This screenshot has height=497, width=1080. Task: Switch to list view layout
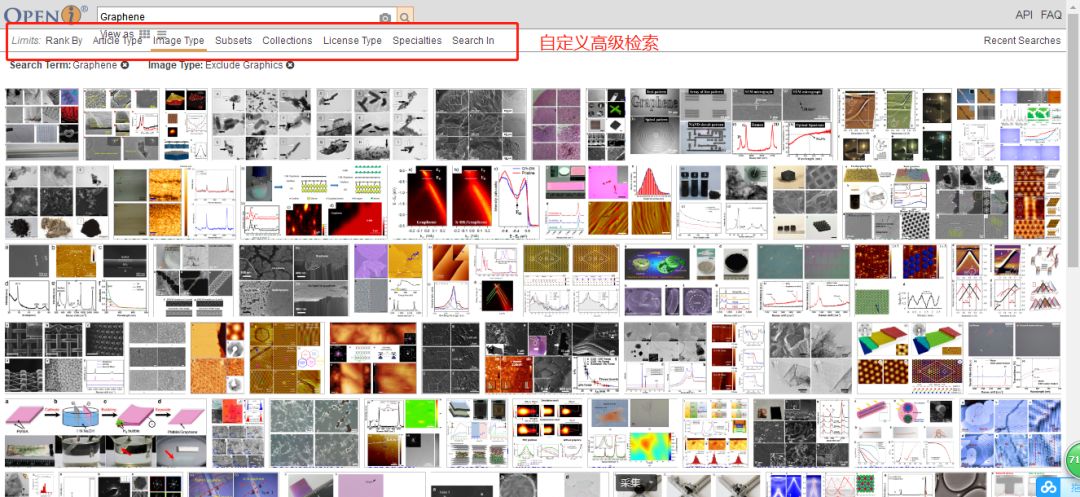click(162, 33)
